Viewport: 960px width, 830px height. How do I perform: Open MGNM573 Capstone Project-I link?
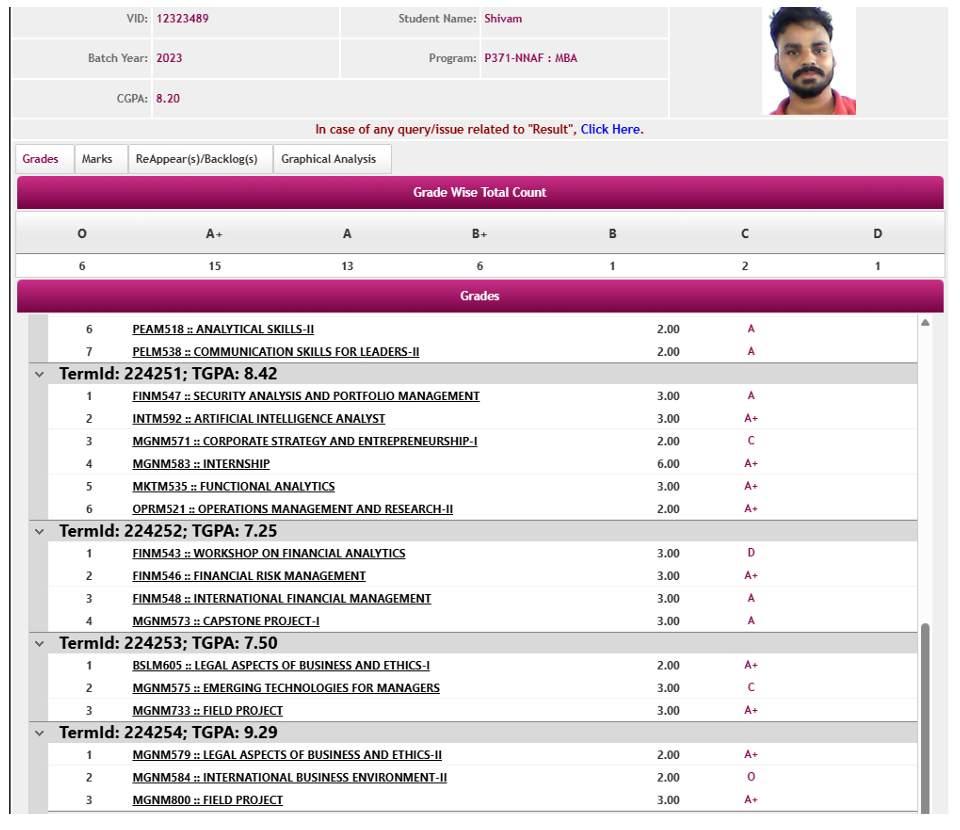[226, 621]
